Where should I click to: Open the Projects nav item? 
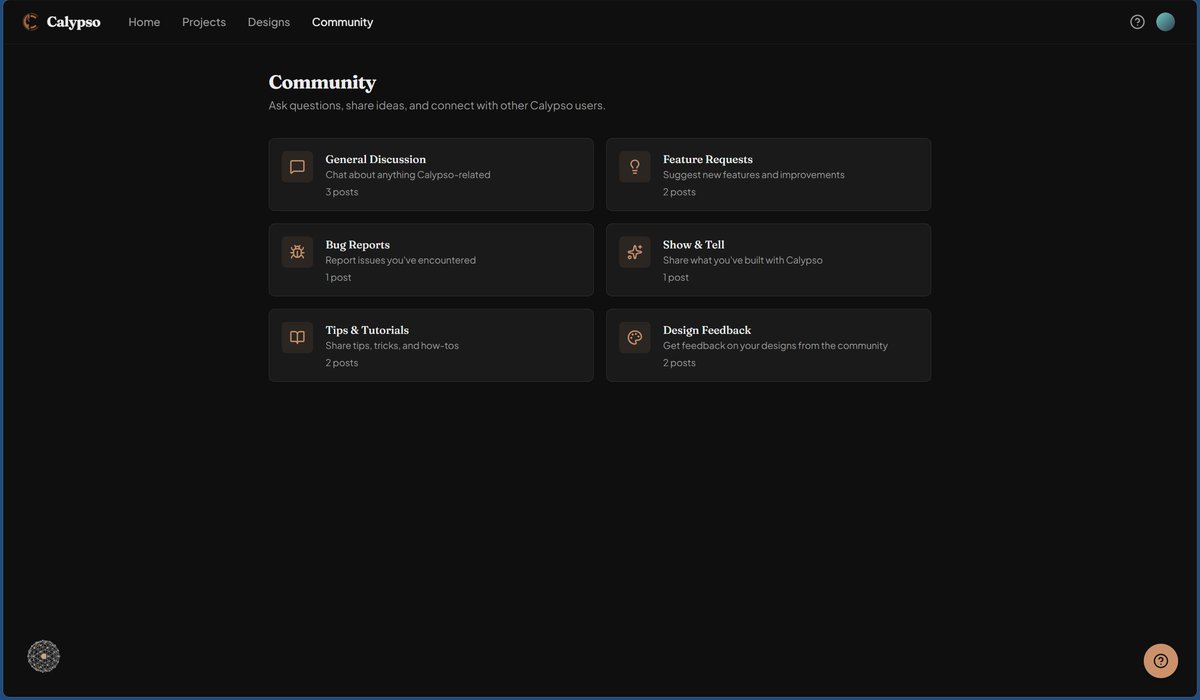[x=204, y=22]
